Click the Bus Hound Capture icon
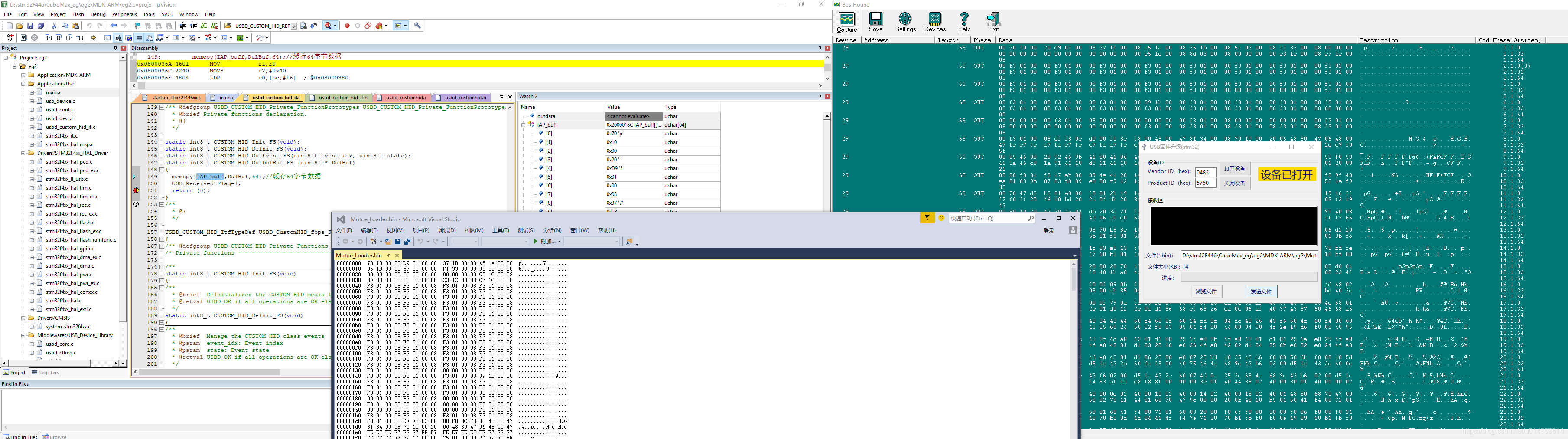1568x439 pixels. point(846,22)
